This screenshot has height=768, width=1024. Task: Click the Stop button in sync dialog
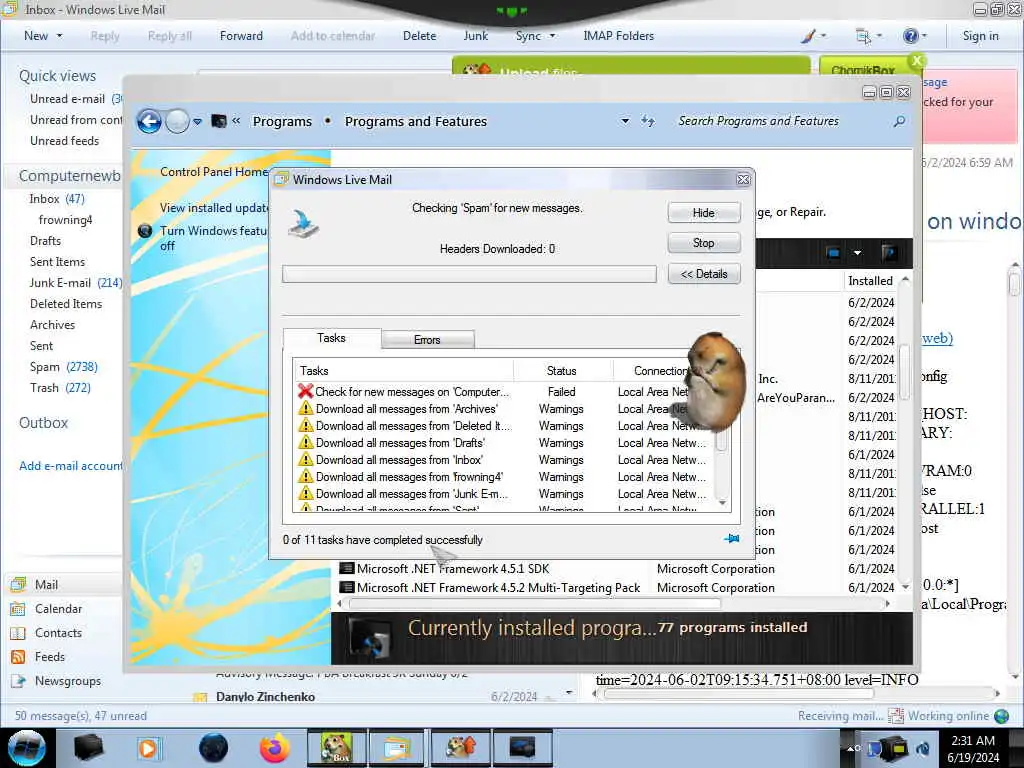coord(703,243)
